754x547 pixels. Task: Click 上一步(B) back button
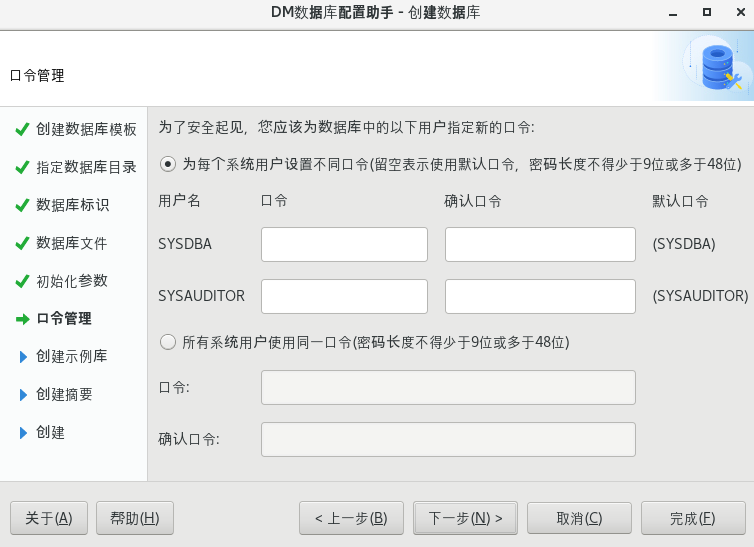tap(351, 518)
